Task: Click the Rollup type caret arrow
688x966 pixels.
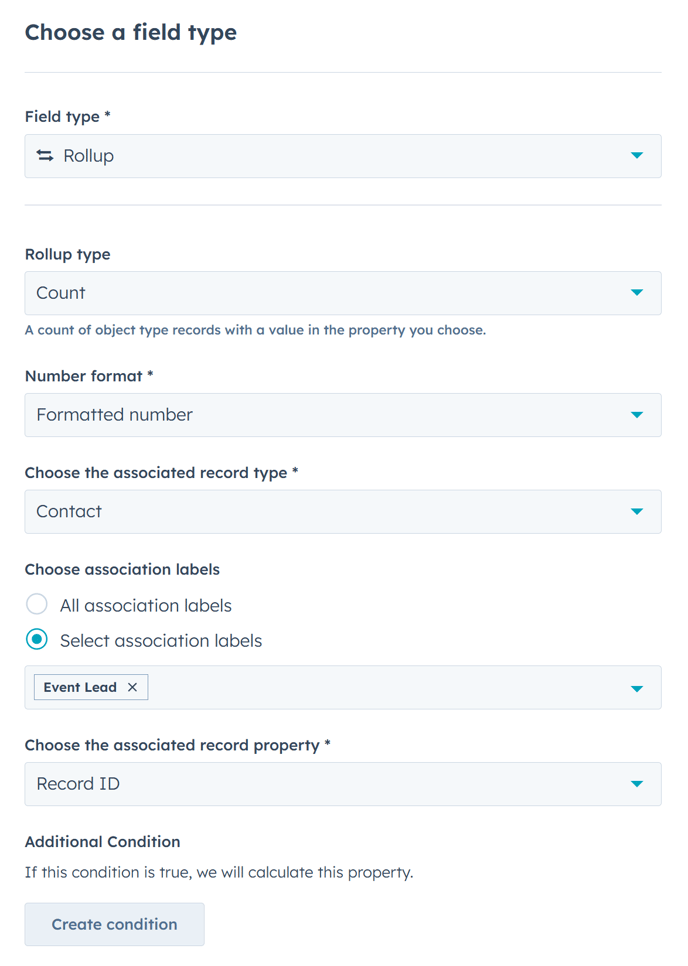Action: [637, 293]
